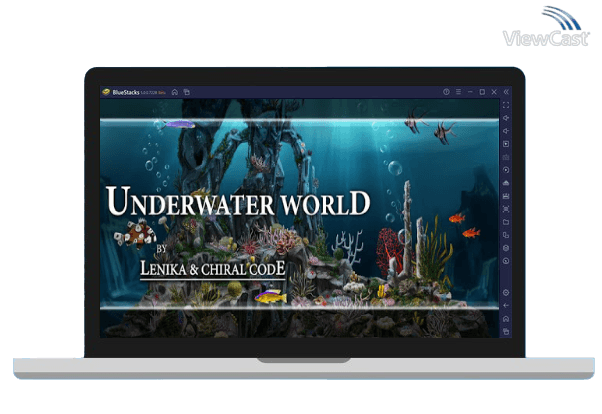Click the sidebar icon above the APK icon
This screenshot has width=602, height=414.
506,183
